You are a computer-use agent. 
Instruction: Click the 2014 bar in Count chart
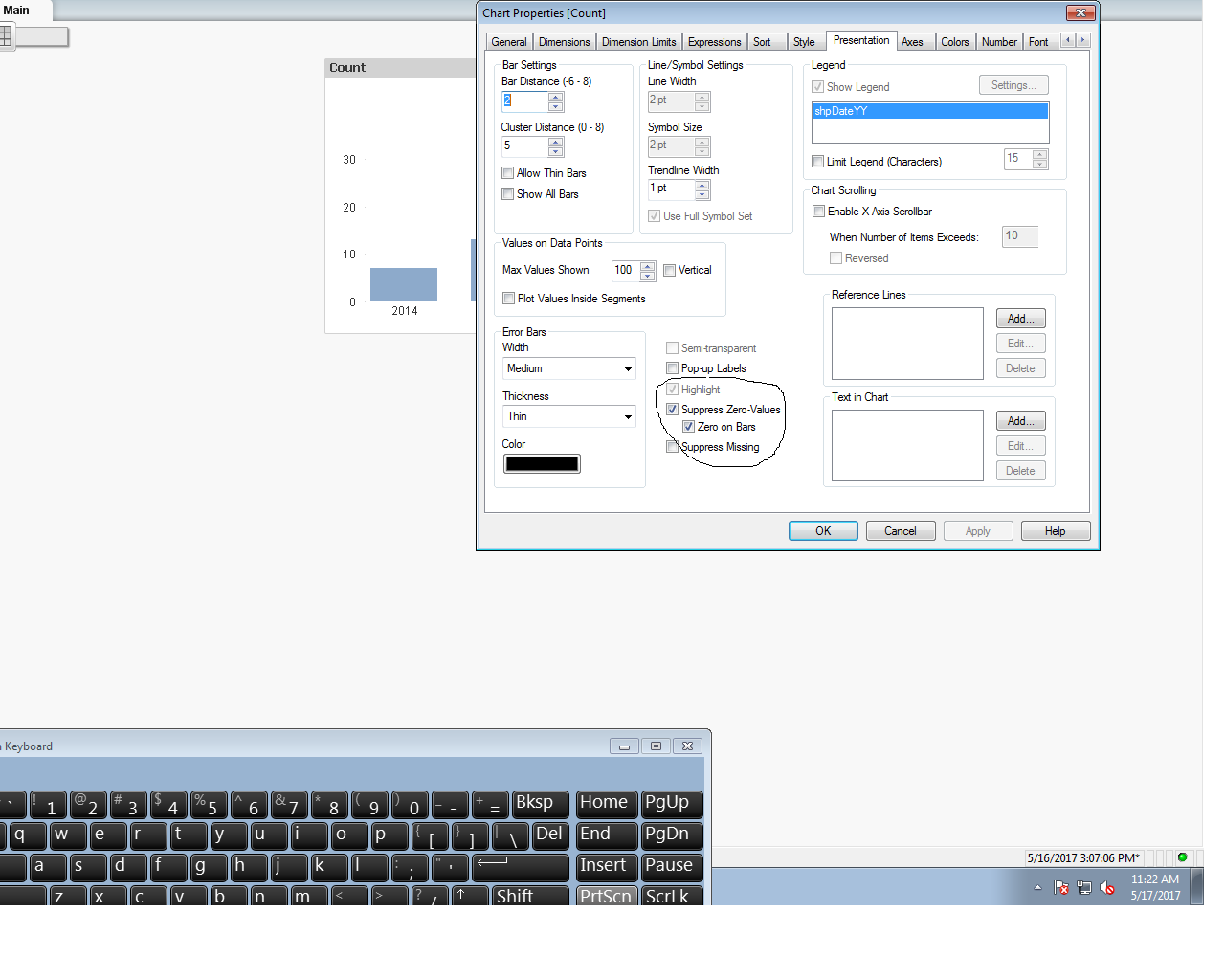(404, 285)
